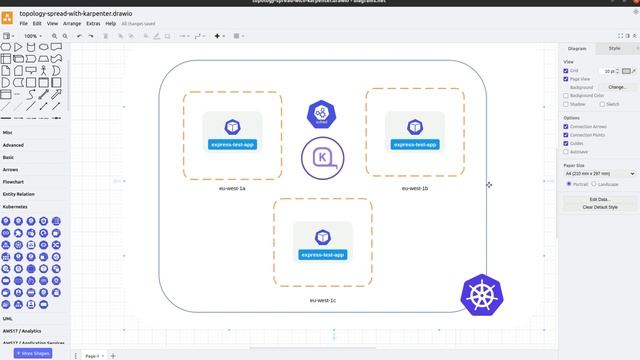640x360 pixels.
Task: Click the line color pencil icon
Action: click(156, 36)
